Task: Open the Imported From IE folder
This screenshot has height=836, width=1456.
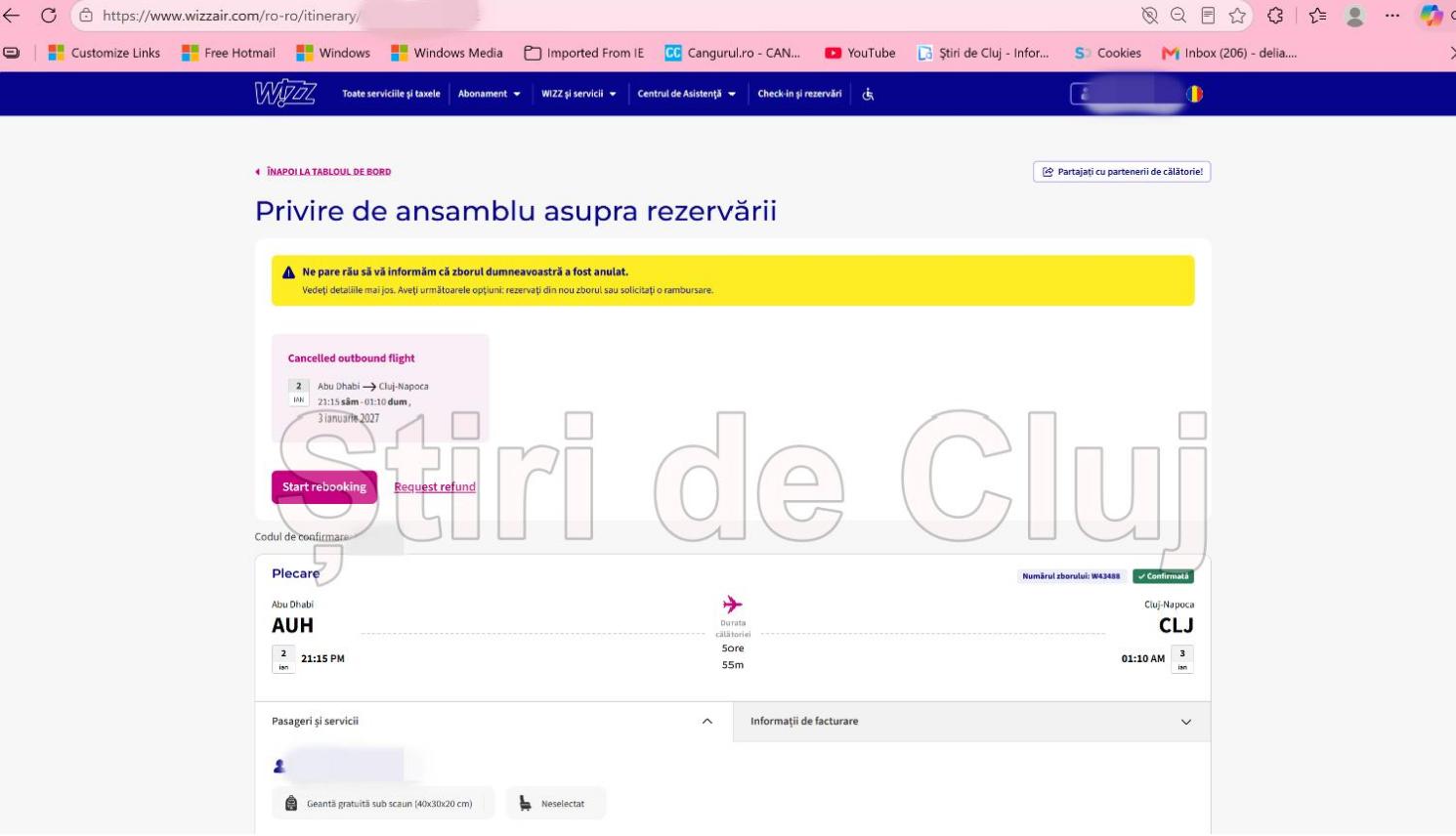Action: click(x=584, y=53)
